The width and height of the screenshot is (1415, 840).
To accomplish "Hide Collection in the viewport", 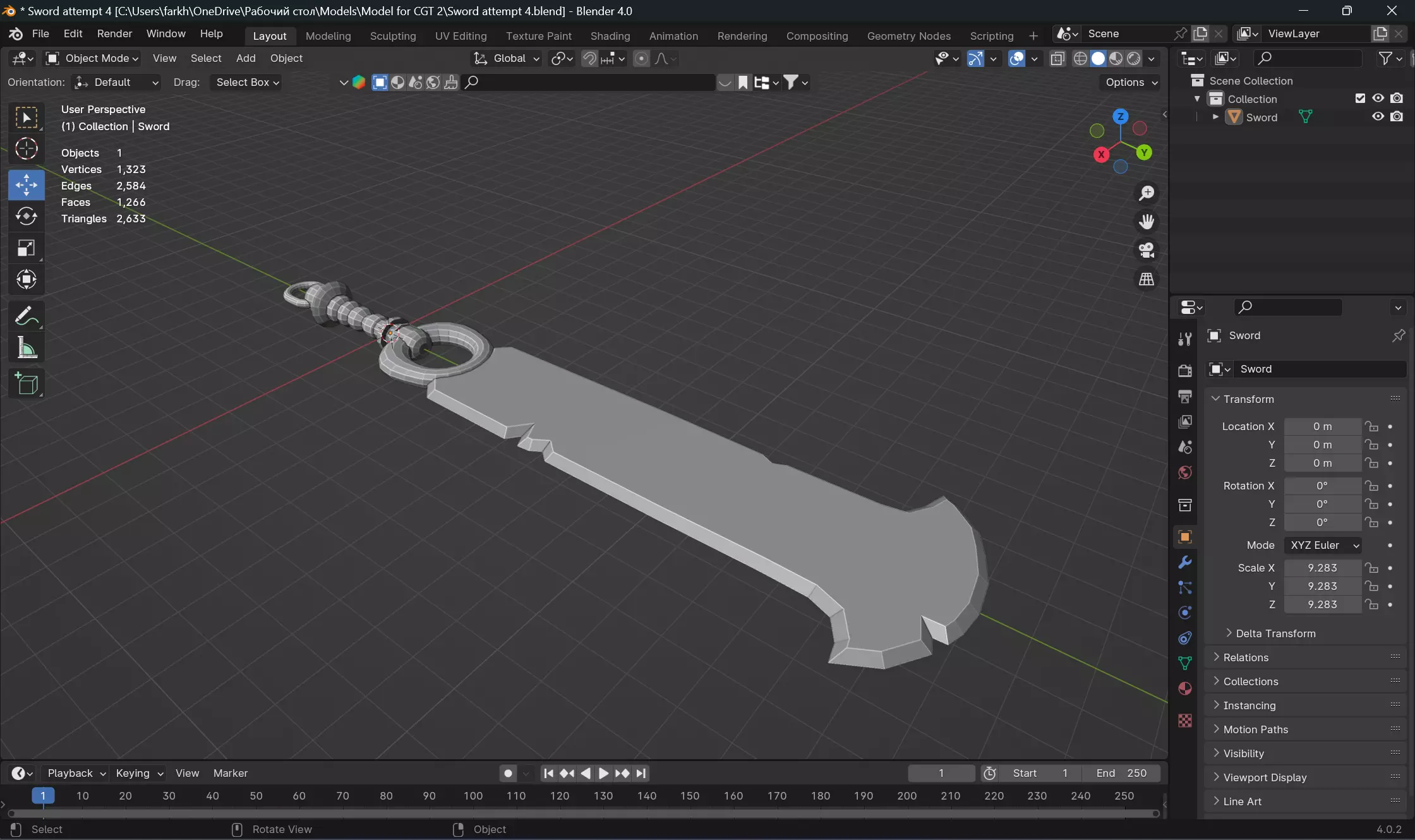I will [1378, 99].
